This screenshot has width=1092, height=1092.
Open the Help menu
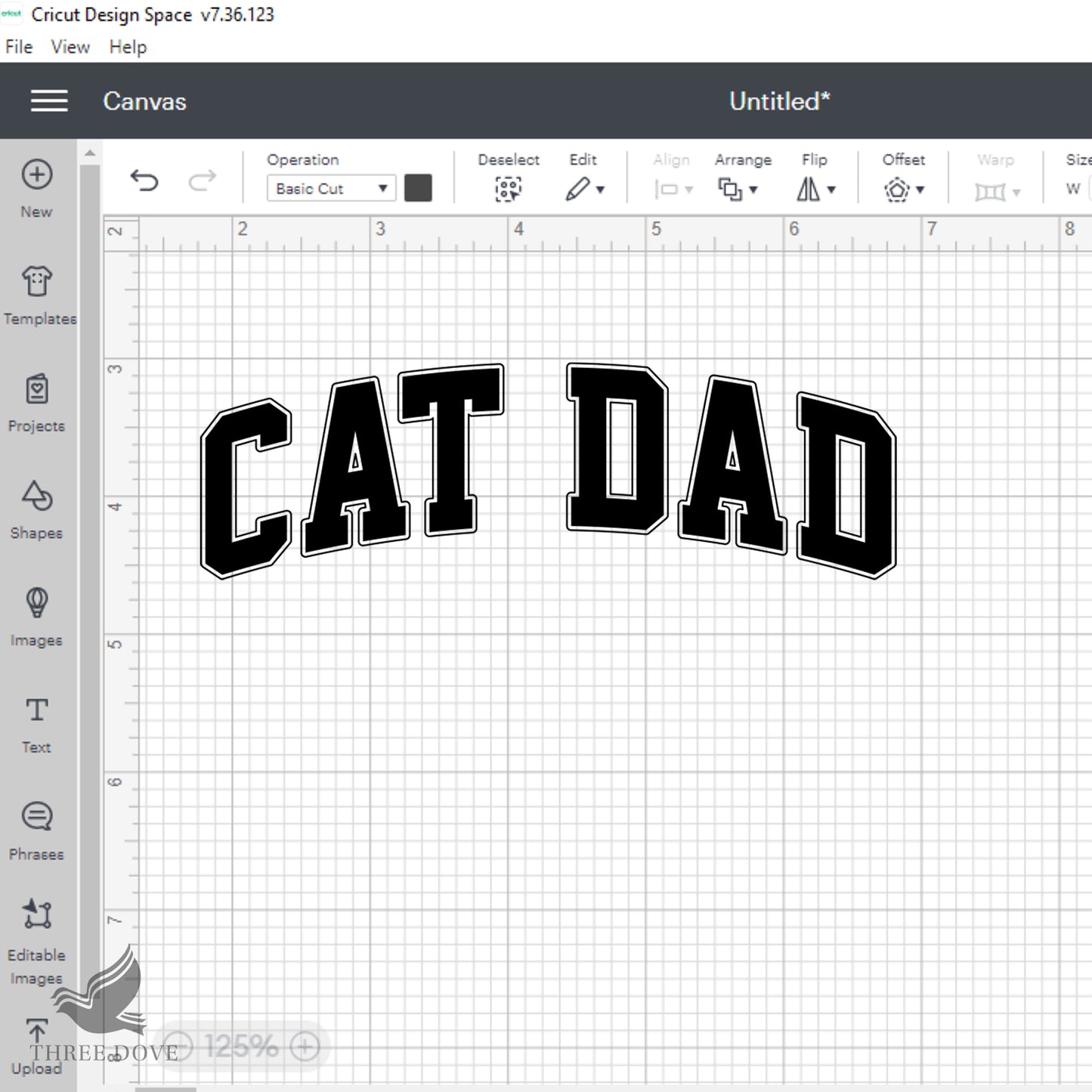tap(128, 47)
